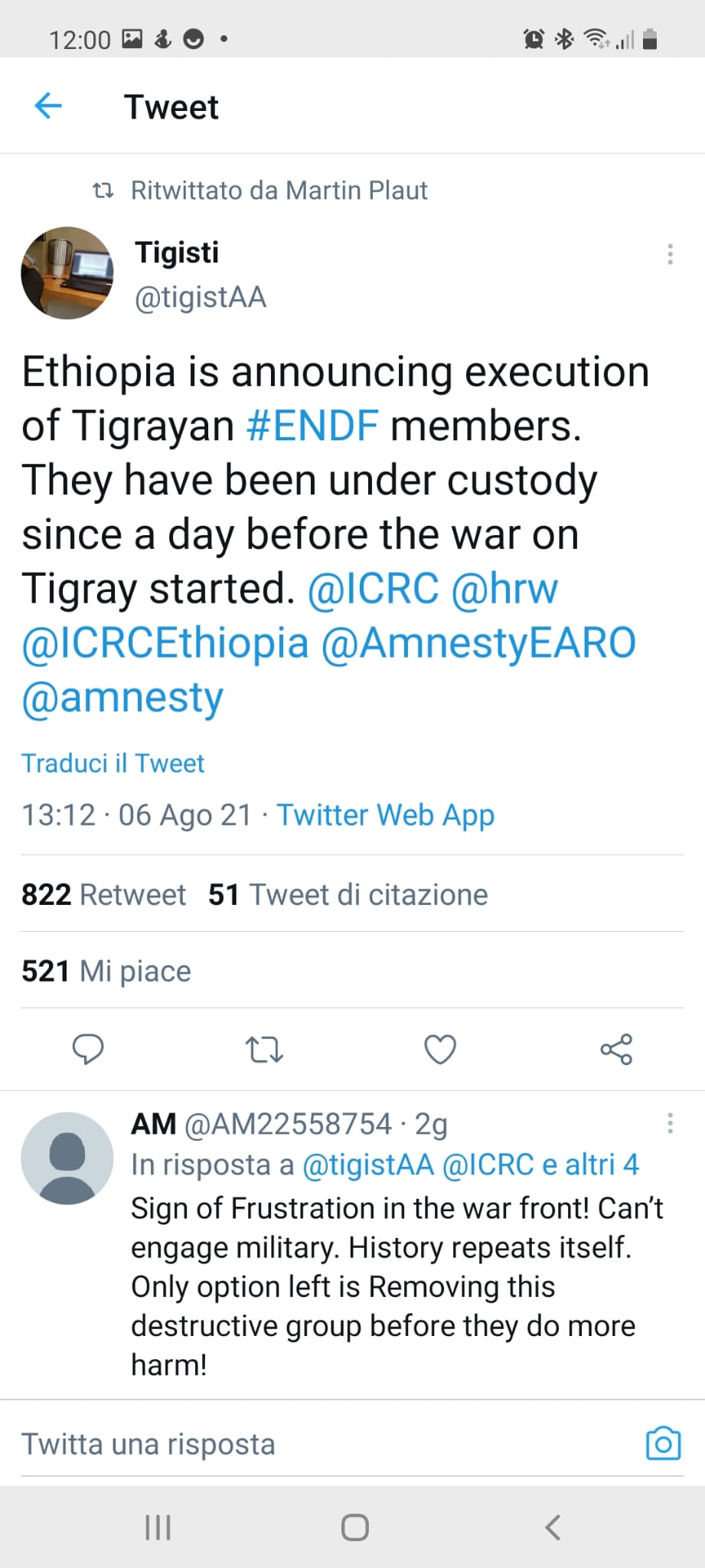The width and height of the screenshot is (705, 1568).
Task: Tap the camera icon in reply bar
Action: click(663, 1444)
